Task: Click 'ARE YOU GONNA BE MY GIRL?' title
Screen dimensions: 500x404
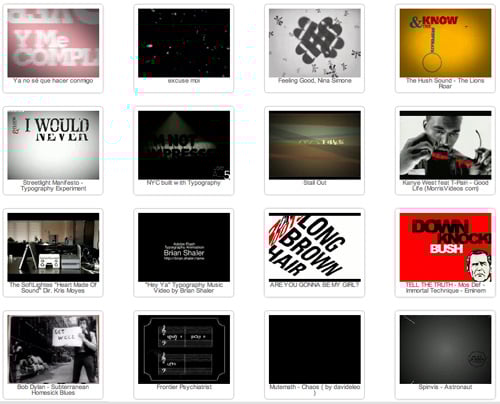Action: tap(315, 285)
